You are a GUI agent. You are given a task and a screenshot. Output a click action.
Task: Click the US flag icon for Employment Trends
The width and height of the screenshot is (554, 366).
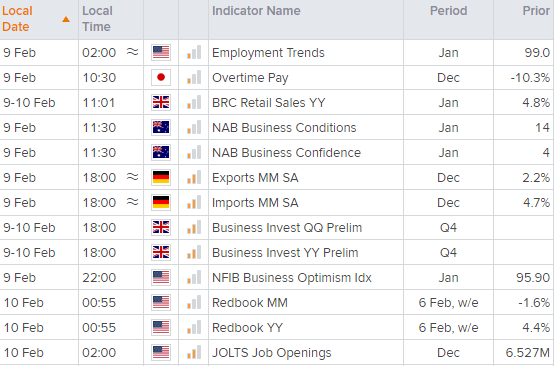coord(161,52)
